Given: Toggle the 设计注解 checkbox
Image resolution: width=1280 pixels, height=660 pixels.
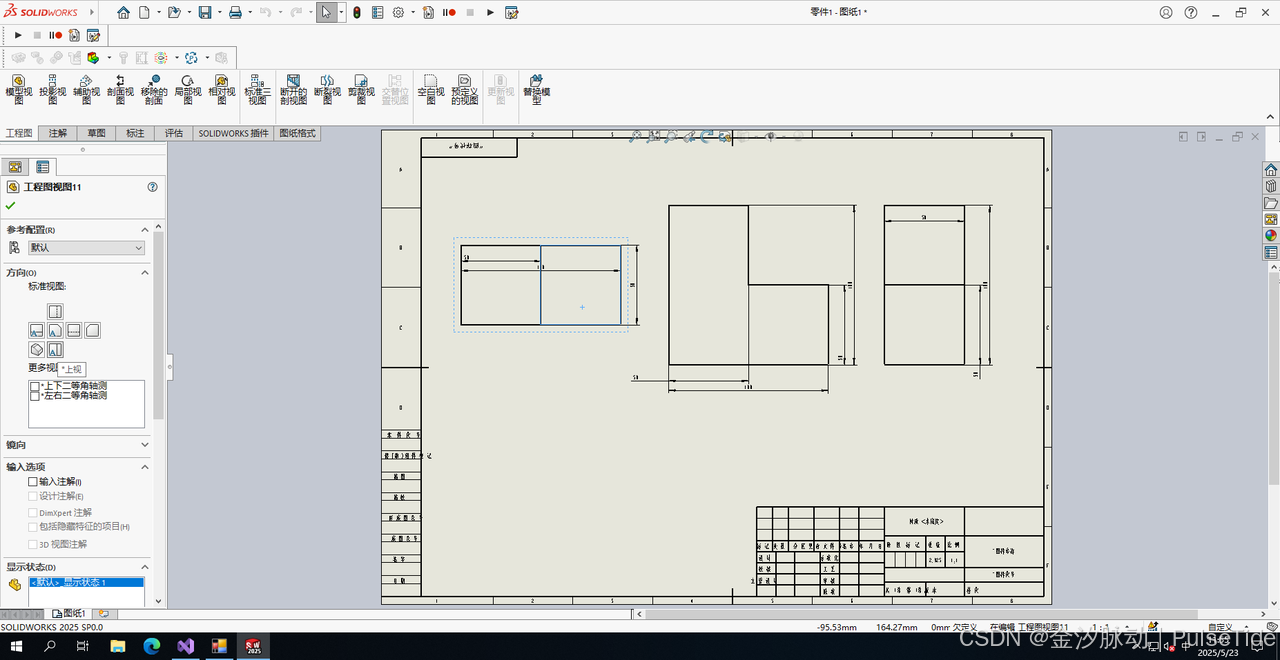Looking at the screenshot, I should click(33, 496).
